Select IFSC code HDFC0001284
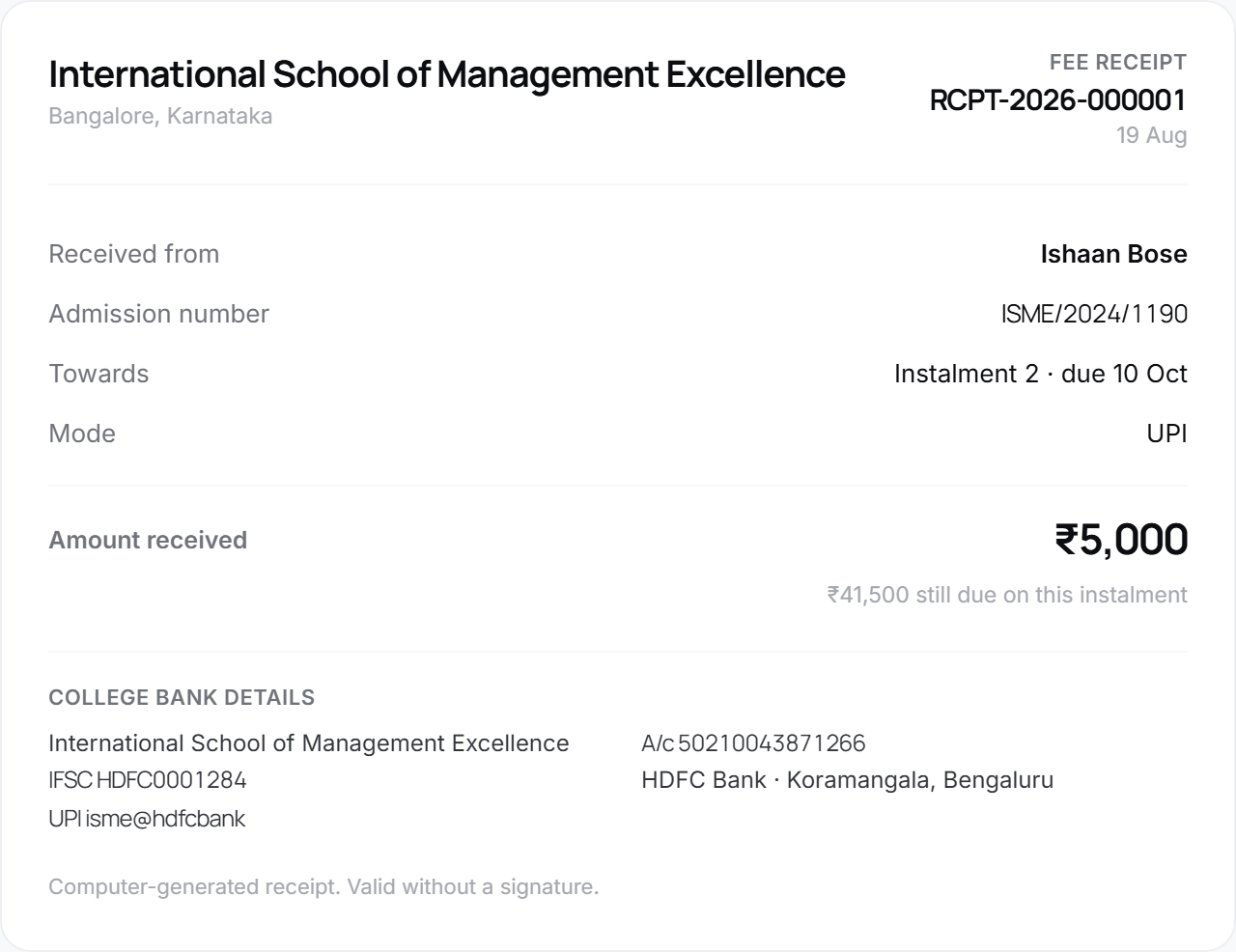Viewport: 1236px width, 952px height. point(171,780)
